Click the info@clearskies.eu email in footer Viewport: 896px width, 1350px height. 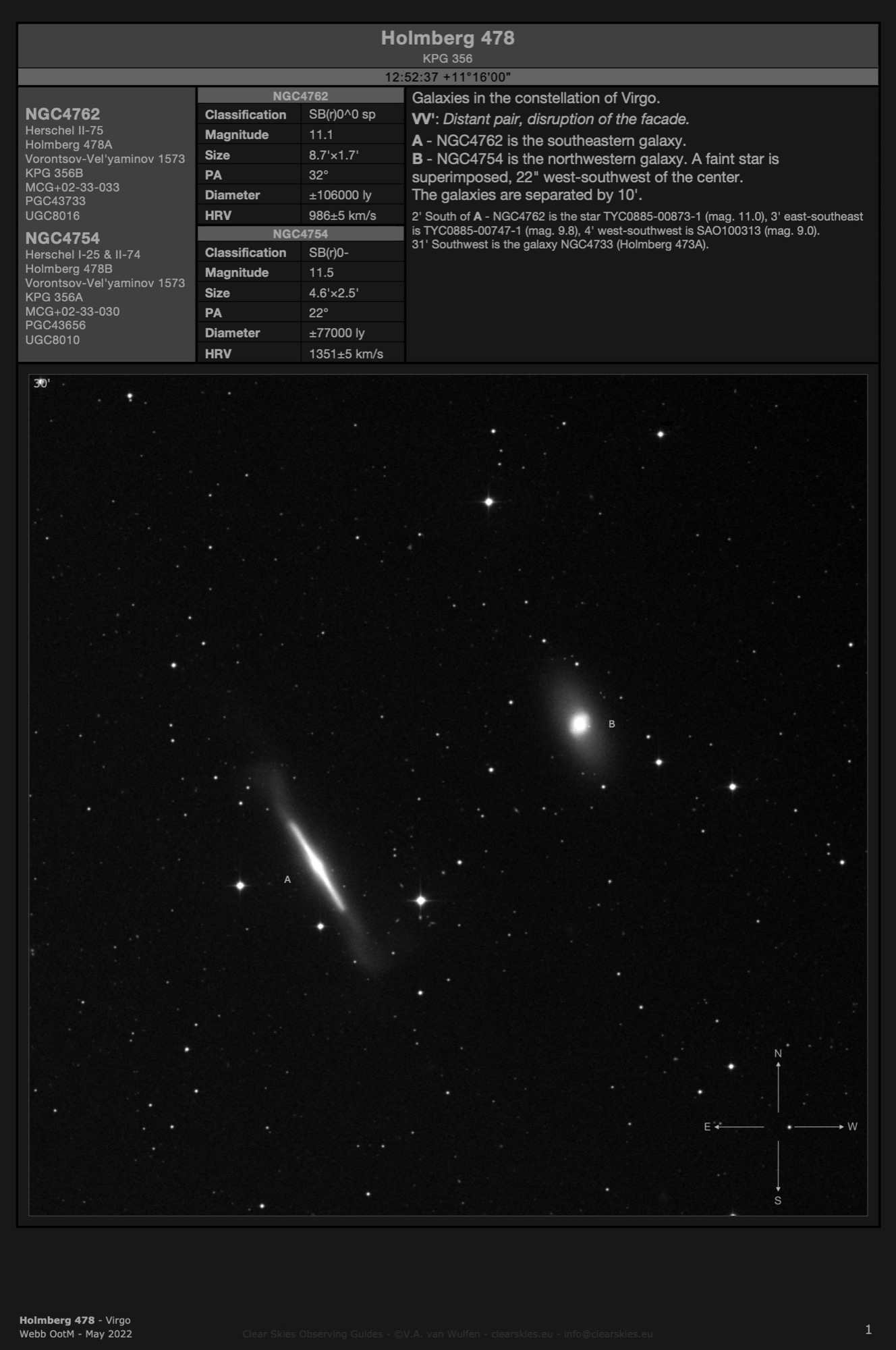coord(609,1334)
